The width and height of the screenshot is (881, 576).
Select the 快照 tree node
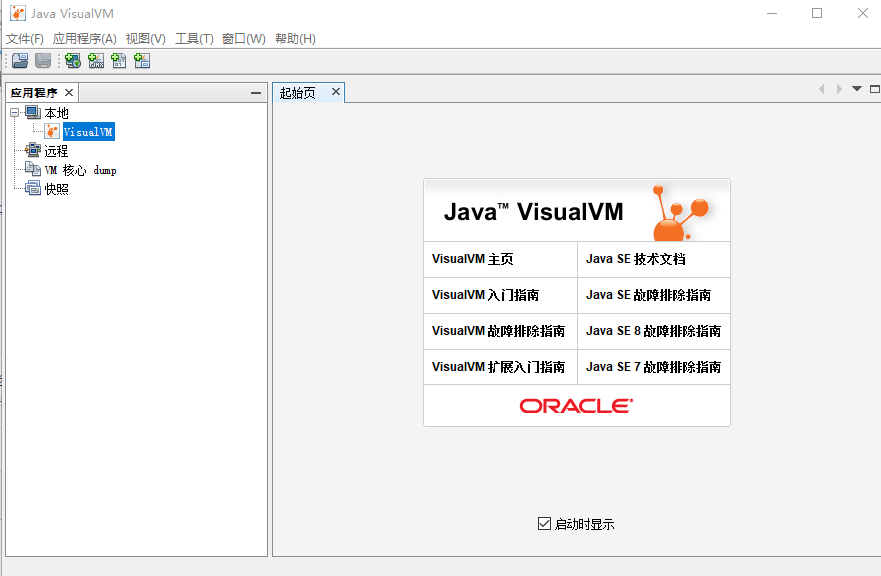pyautogui.click(x=56, y=189)
